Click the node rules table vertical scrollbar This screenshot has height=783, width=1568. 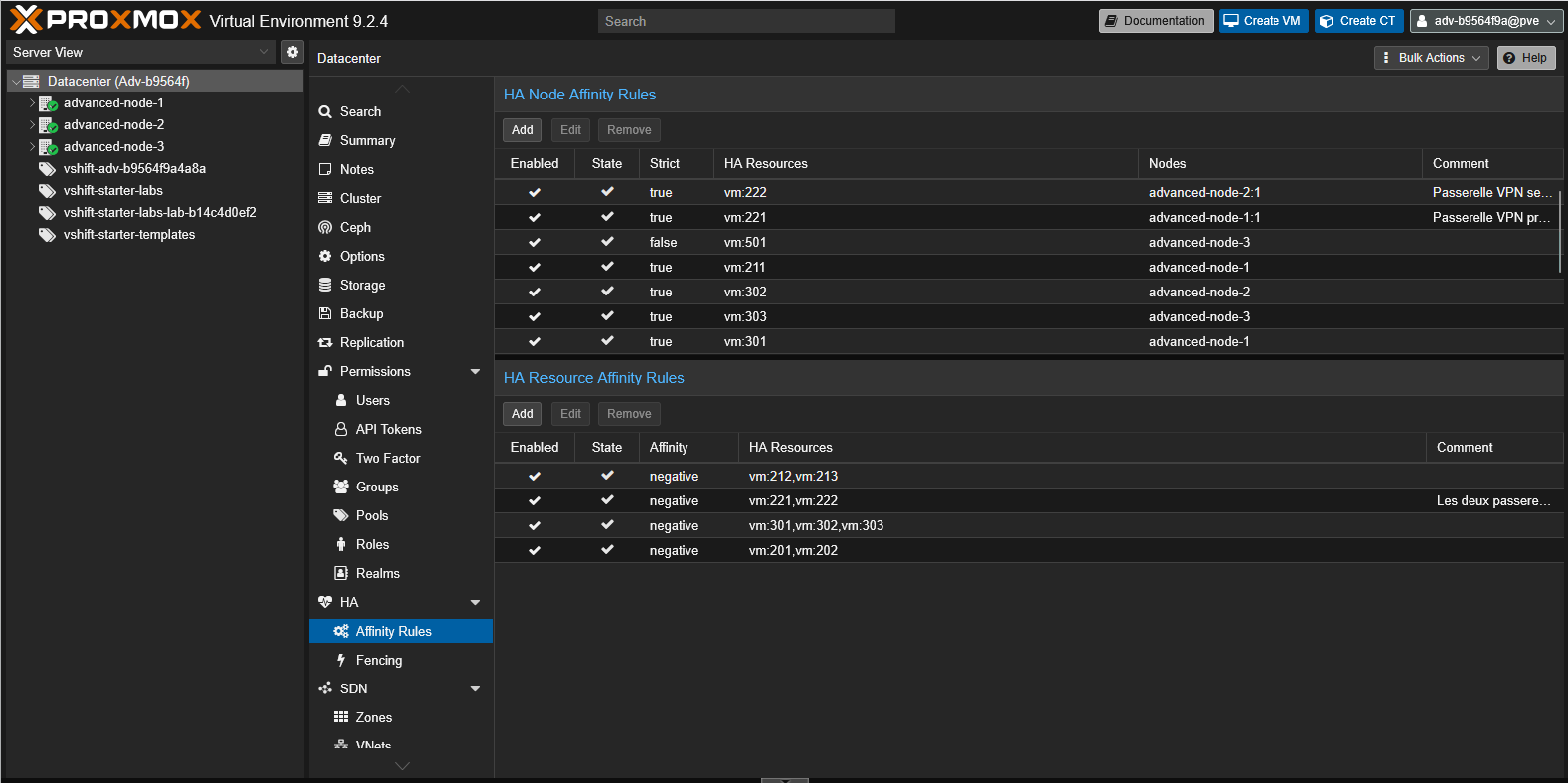tap(1560, 232)
